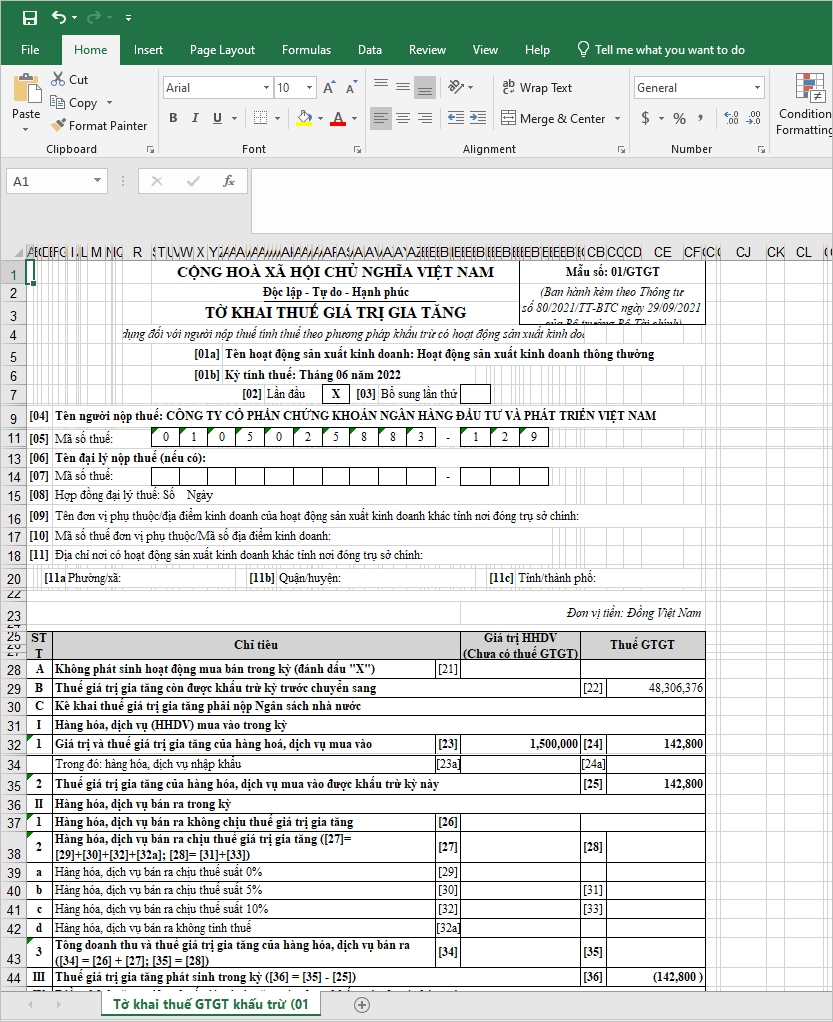Click the Cut scissors icon
Viewport: 833px width, 1022px height.
pyautogui.click(x=57, y=79)
